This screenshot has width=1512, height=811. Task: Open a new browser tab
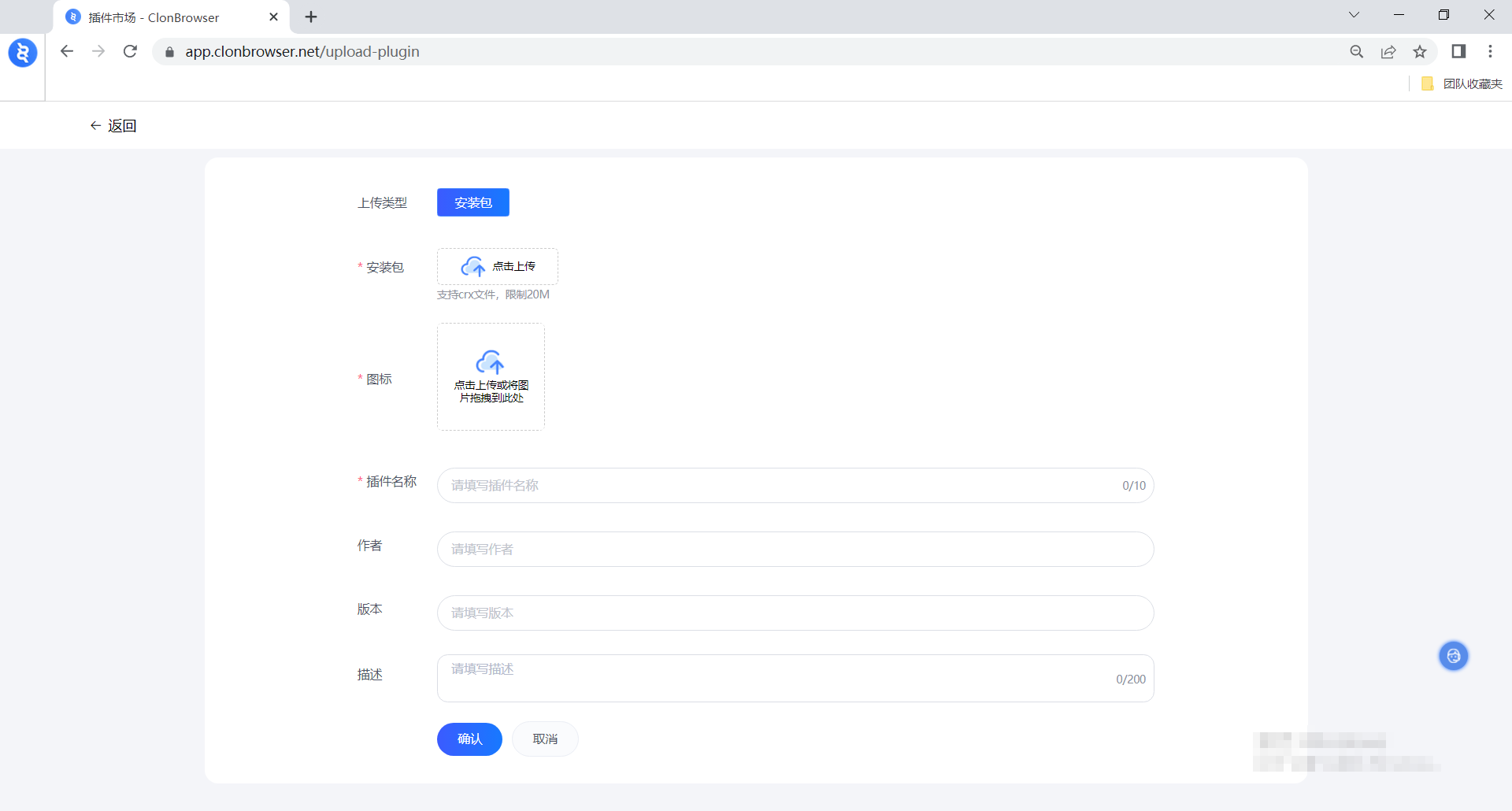311,17
